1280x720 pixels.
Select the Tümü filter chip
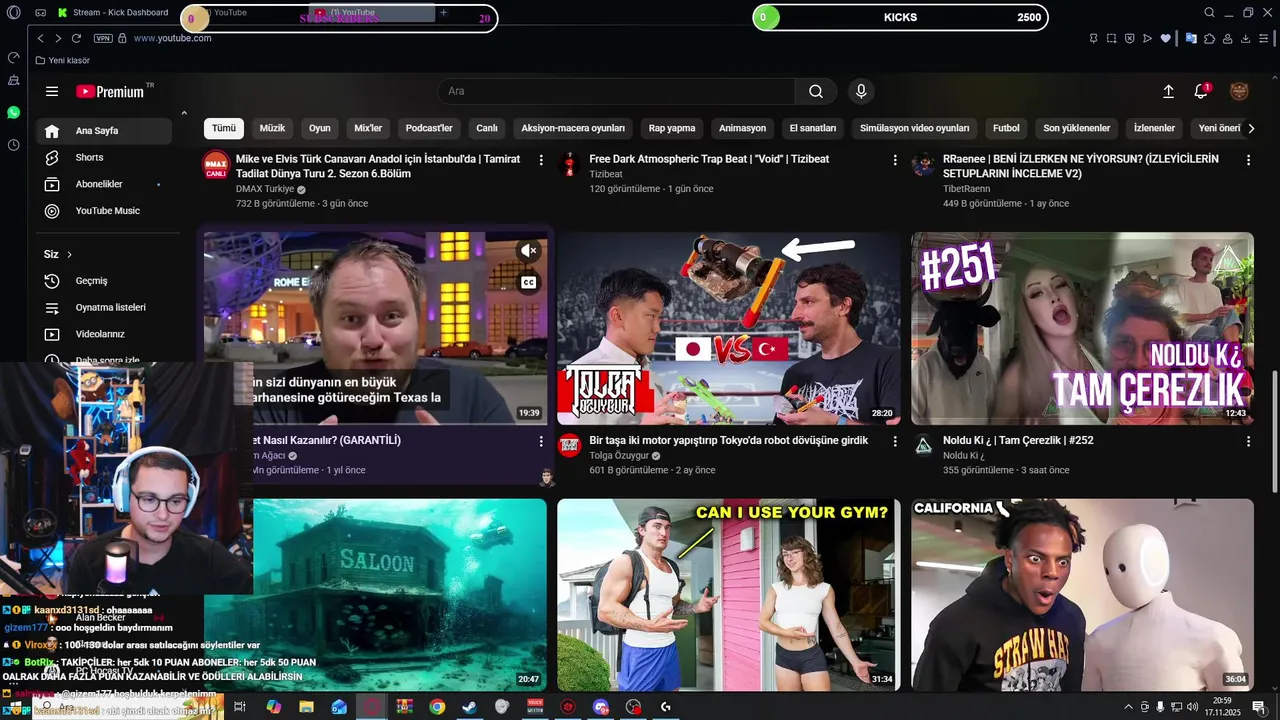point(224,128)
